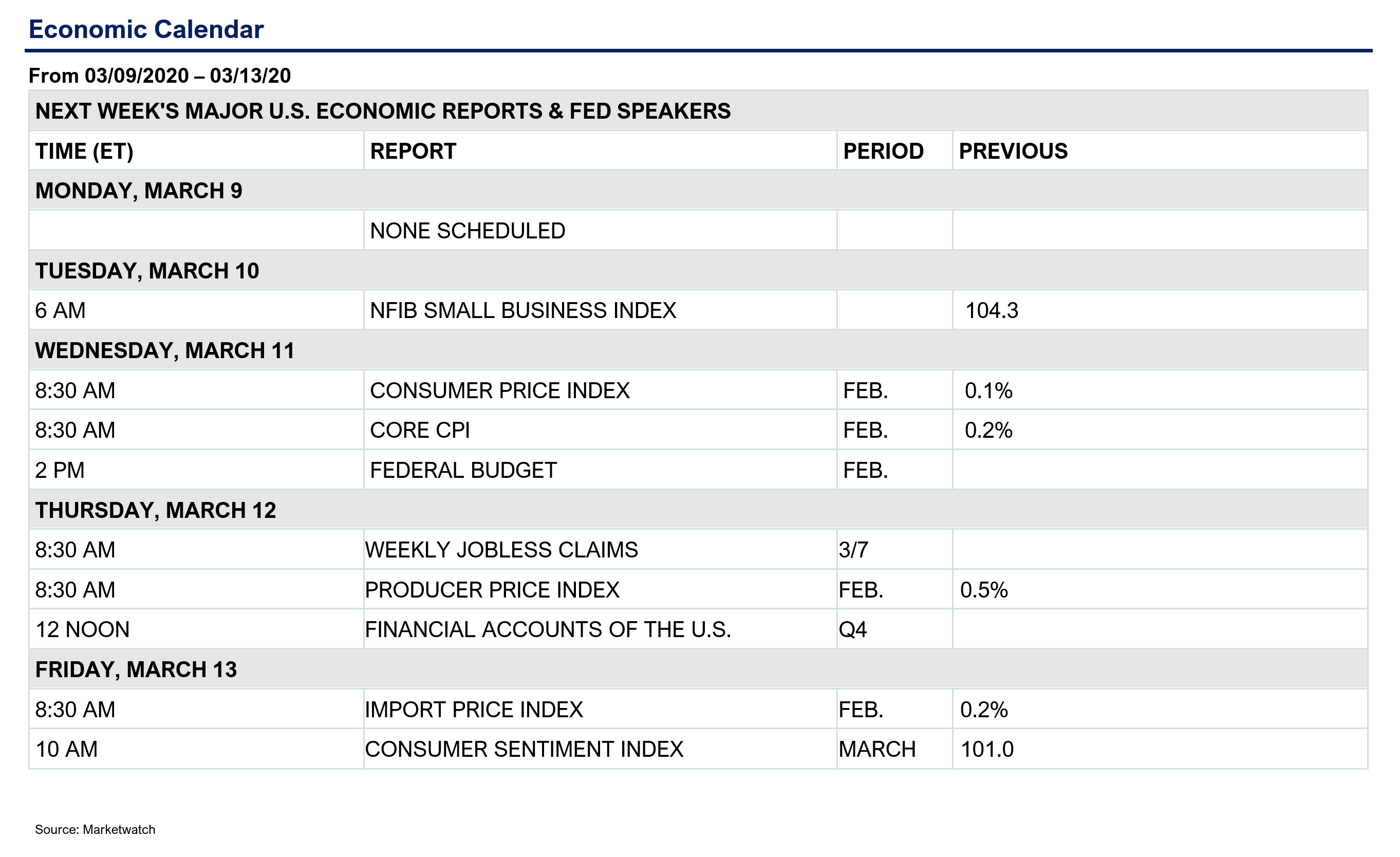
Task: Select the date range heading text
Action: (160, 76)
